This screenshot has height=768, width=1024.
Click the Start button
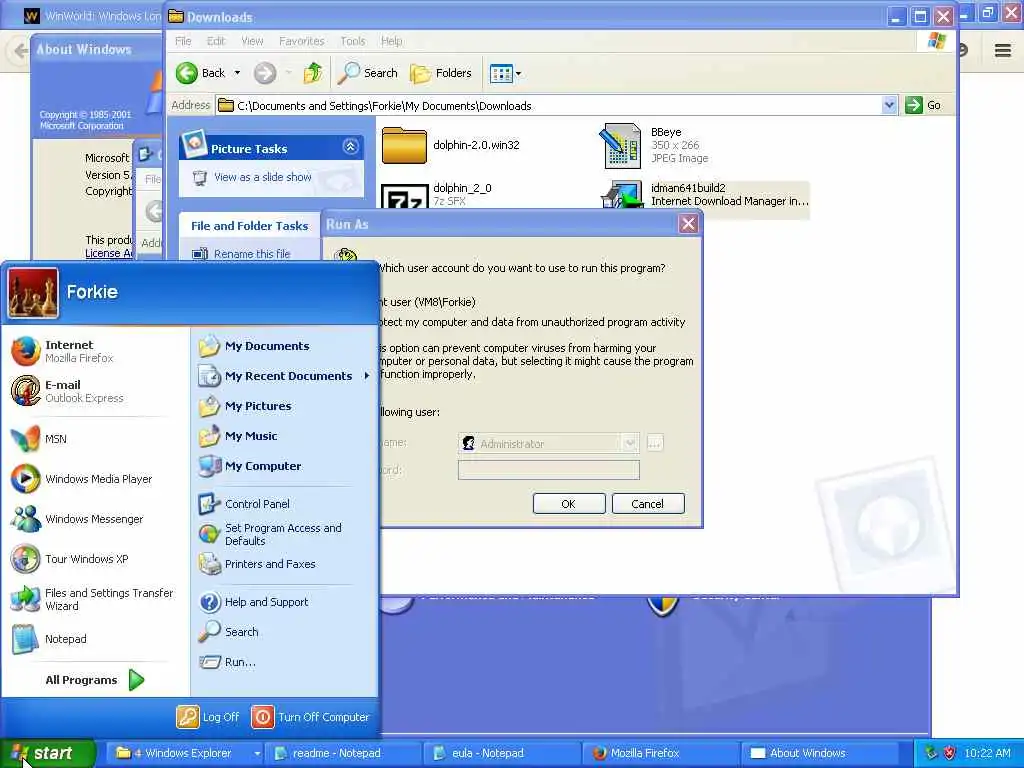(x=47, y=753)
